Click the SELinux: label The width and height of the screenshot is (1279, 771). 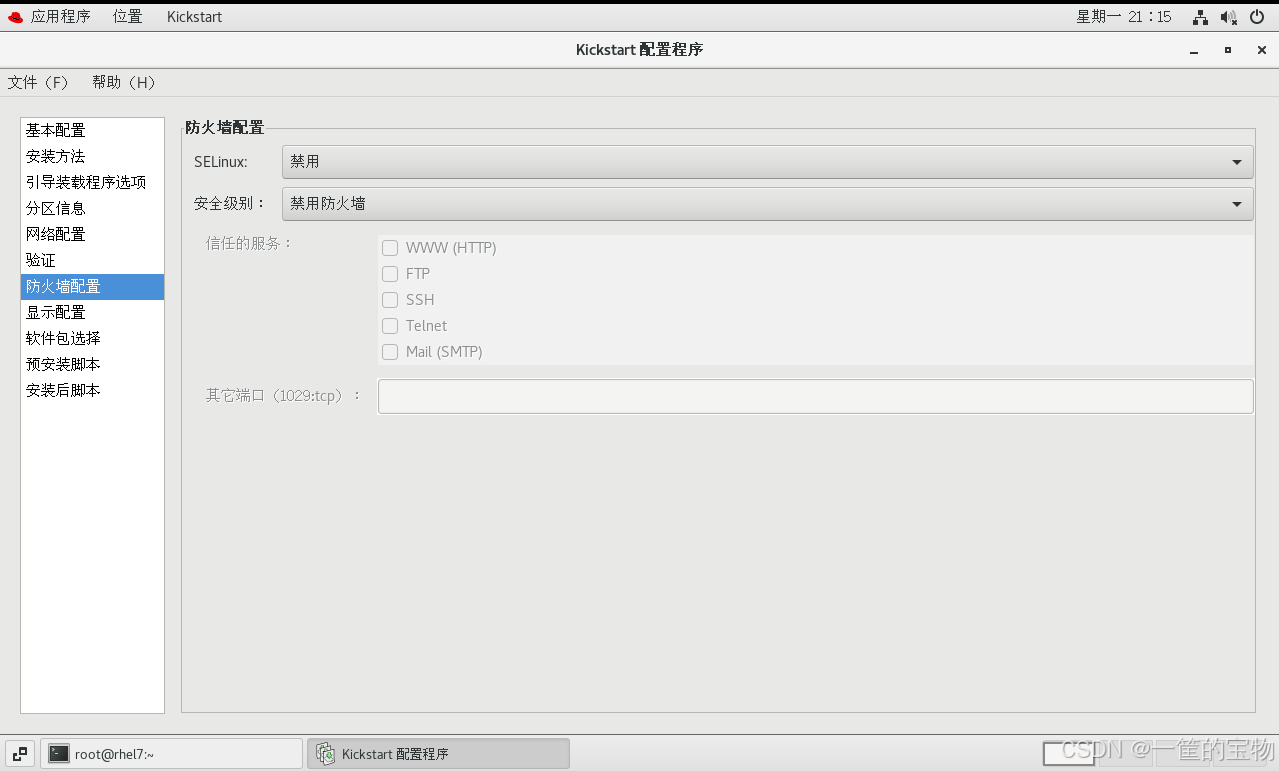click(221, 162)
